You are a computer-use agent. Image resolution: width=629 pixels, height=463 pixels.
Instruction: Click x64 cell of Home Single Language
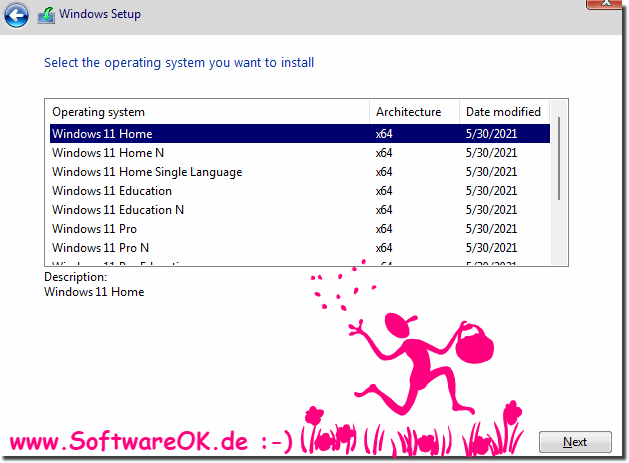pos(384,172)
